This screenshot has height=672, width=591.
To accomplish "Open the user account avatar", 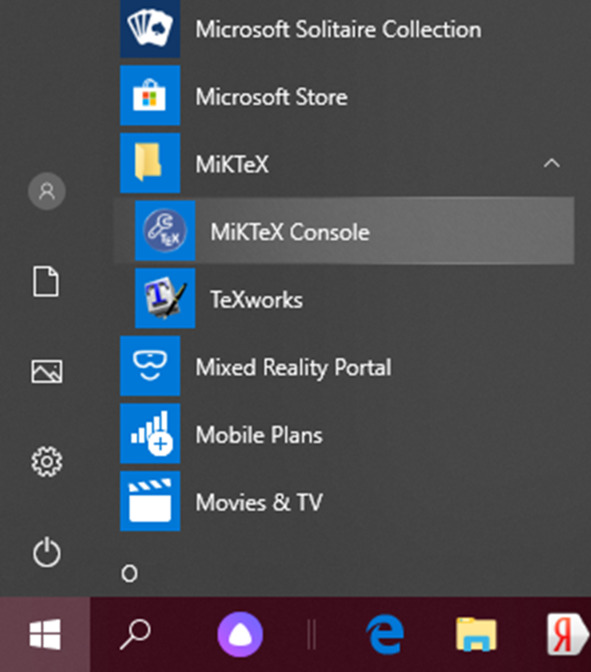I will point(47,191).
